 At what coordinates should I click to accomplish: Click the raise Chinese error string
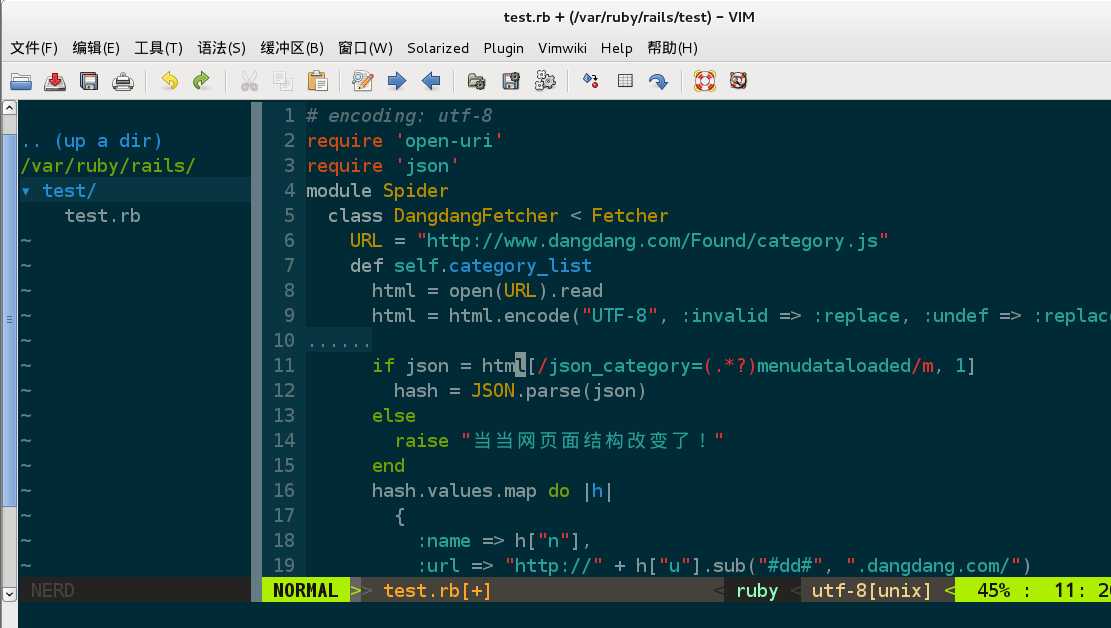tap(592, 440)
